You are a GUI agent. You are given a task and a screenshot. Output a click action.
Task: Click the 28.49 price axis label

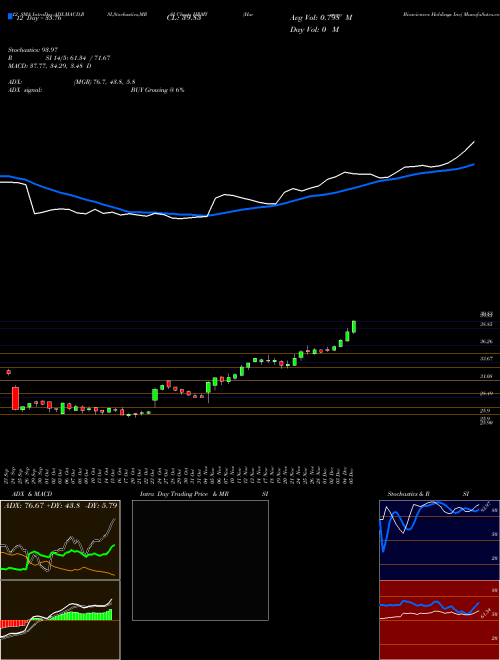point(487,394)
